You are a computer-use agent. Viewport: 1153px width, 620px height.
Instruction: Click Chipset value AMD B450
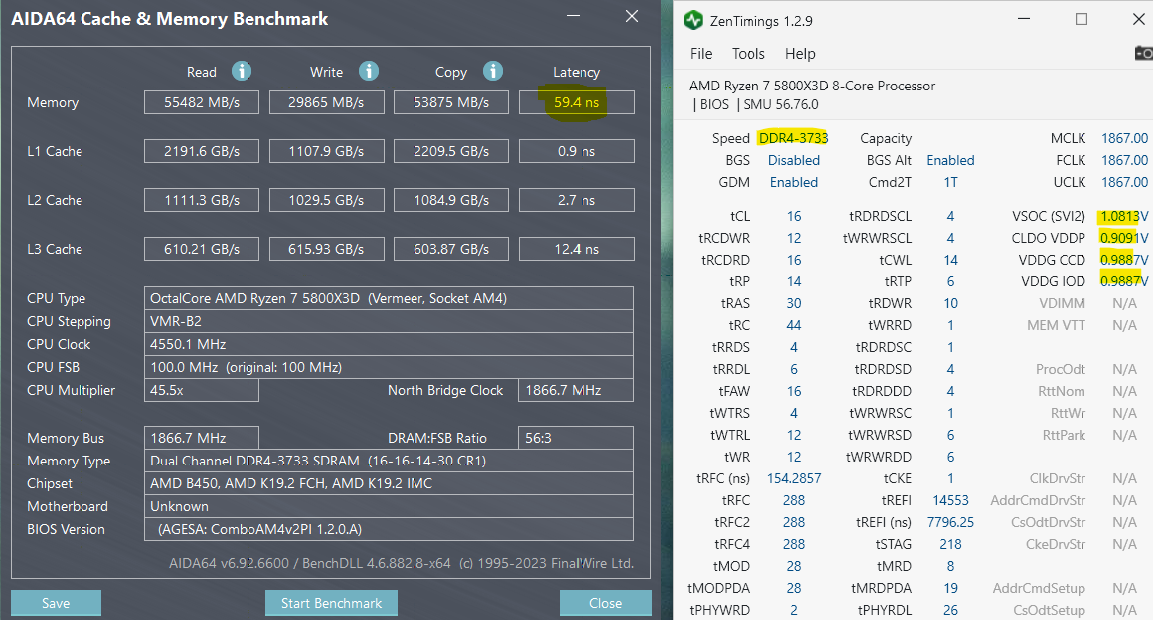click(389, 483)
